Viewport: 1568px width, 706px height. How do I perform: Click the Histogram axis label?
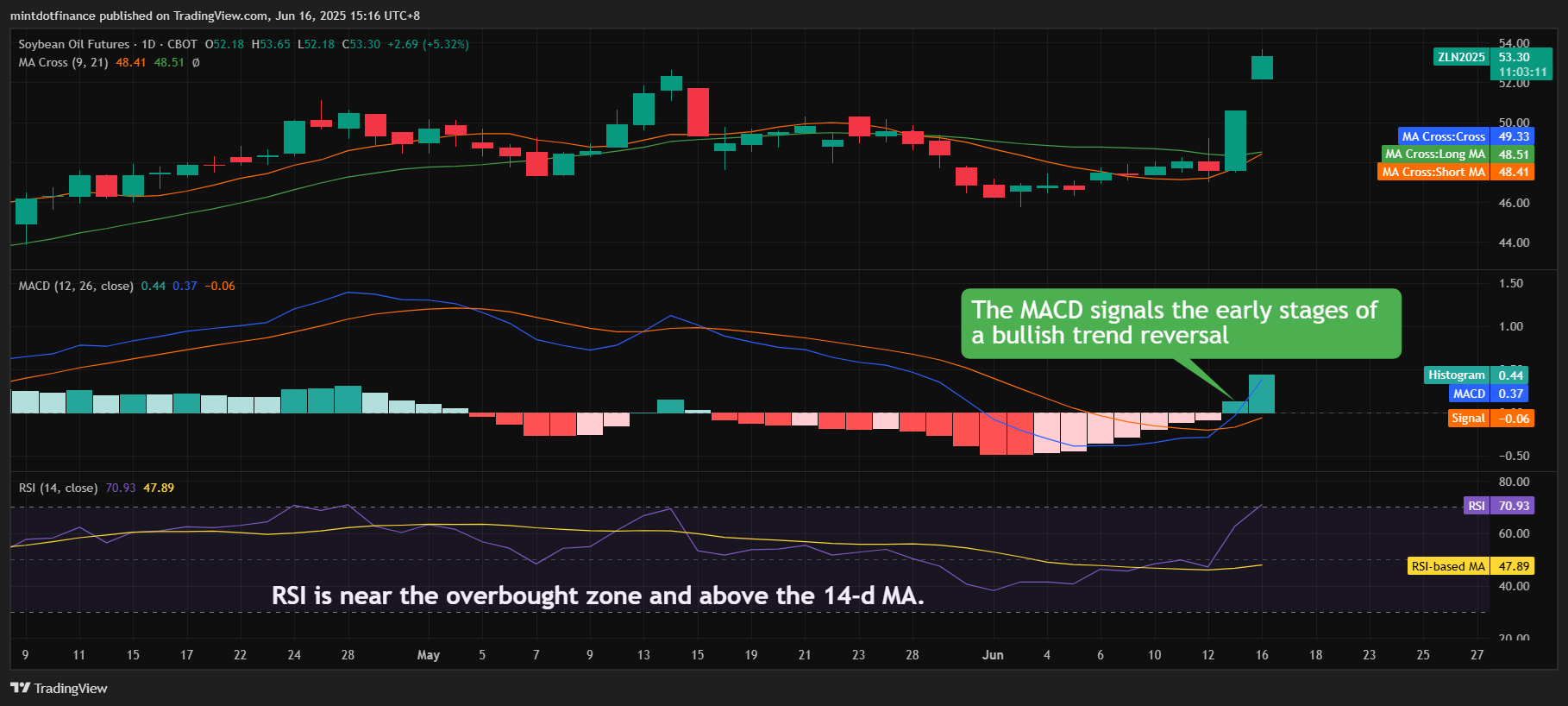tap(1456, 375)
